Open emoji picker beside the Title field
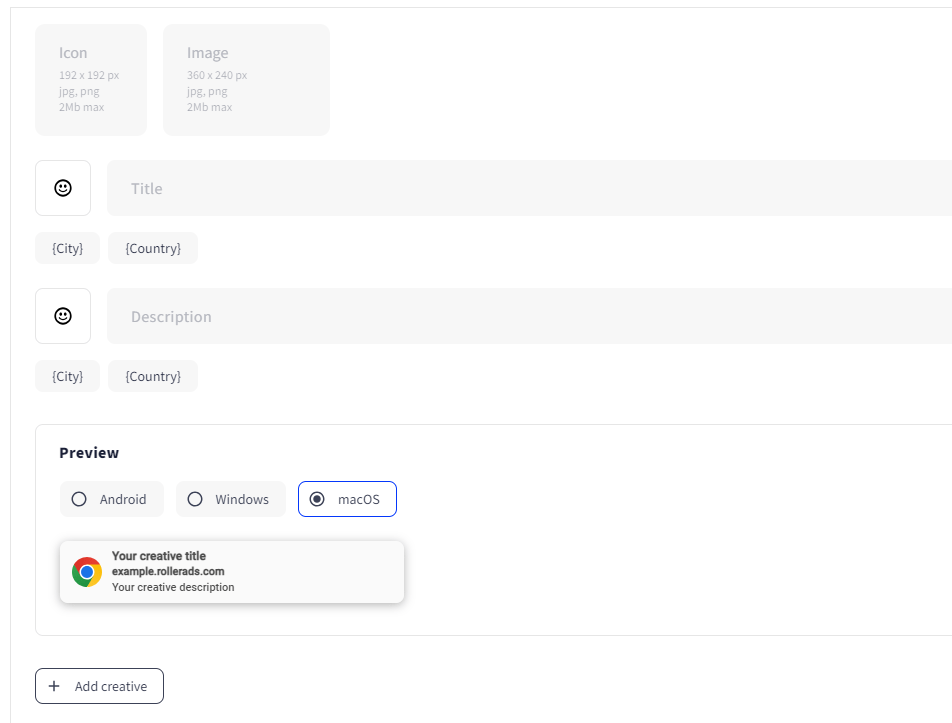 (x=63, y=188)
